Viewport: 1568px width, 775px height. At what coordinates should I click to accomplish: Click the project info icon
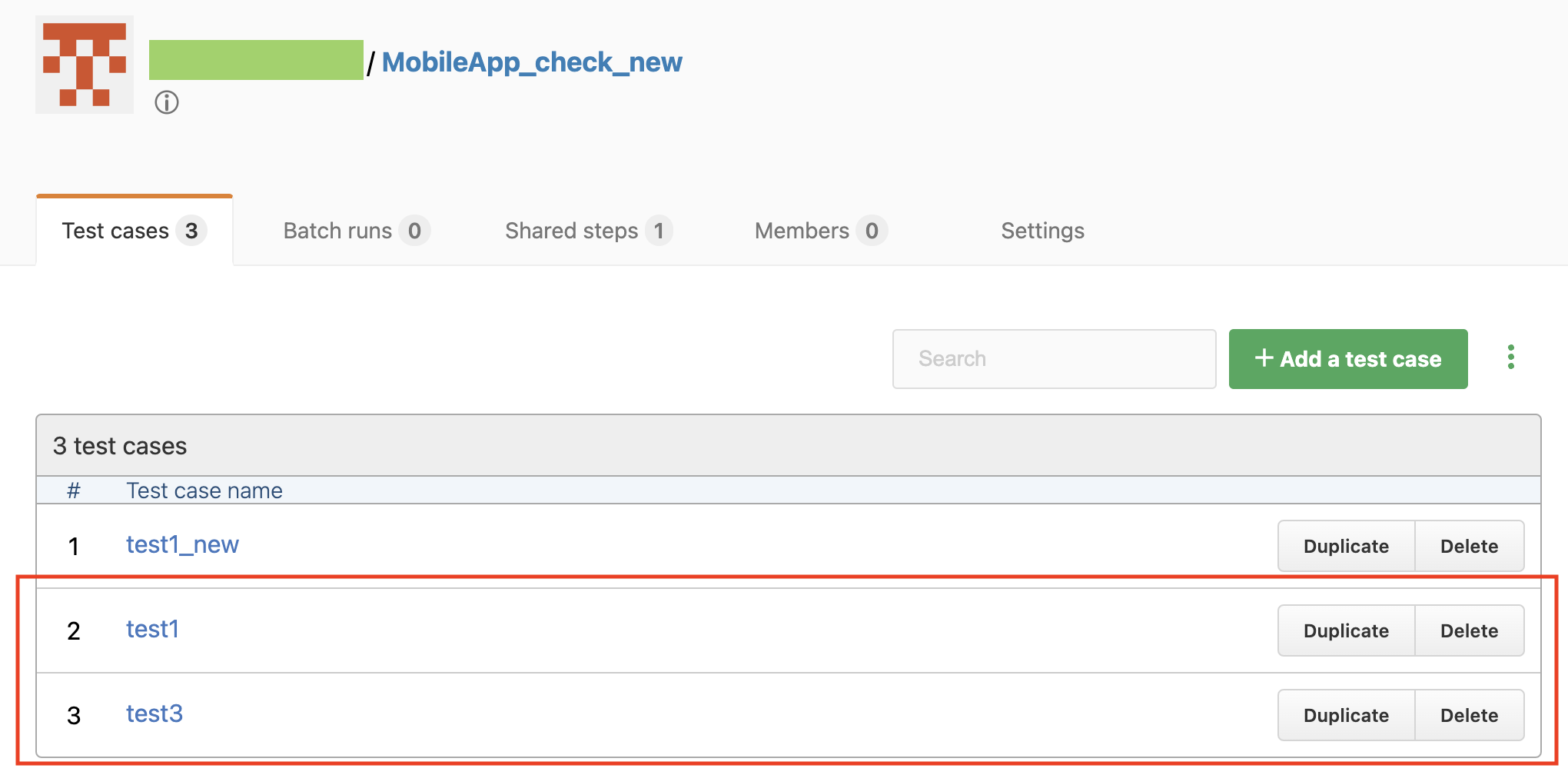[x=167, y=102]
